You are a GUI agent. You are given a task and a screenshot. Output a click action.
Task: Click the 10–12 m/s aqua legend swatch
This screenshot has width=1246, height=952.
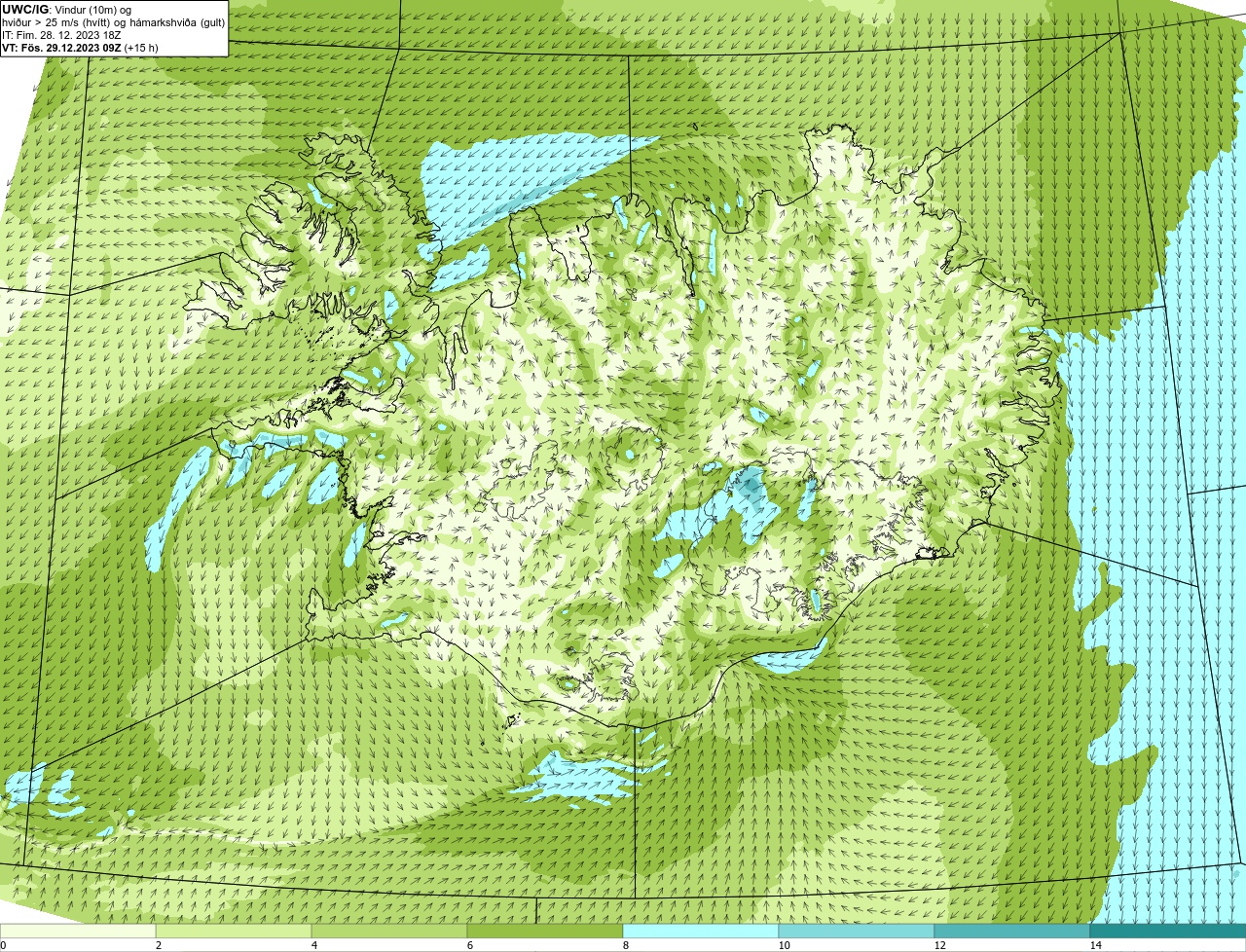[857, 931]
